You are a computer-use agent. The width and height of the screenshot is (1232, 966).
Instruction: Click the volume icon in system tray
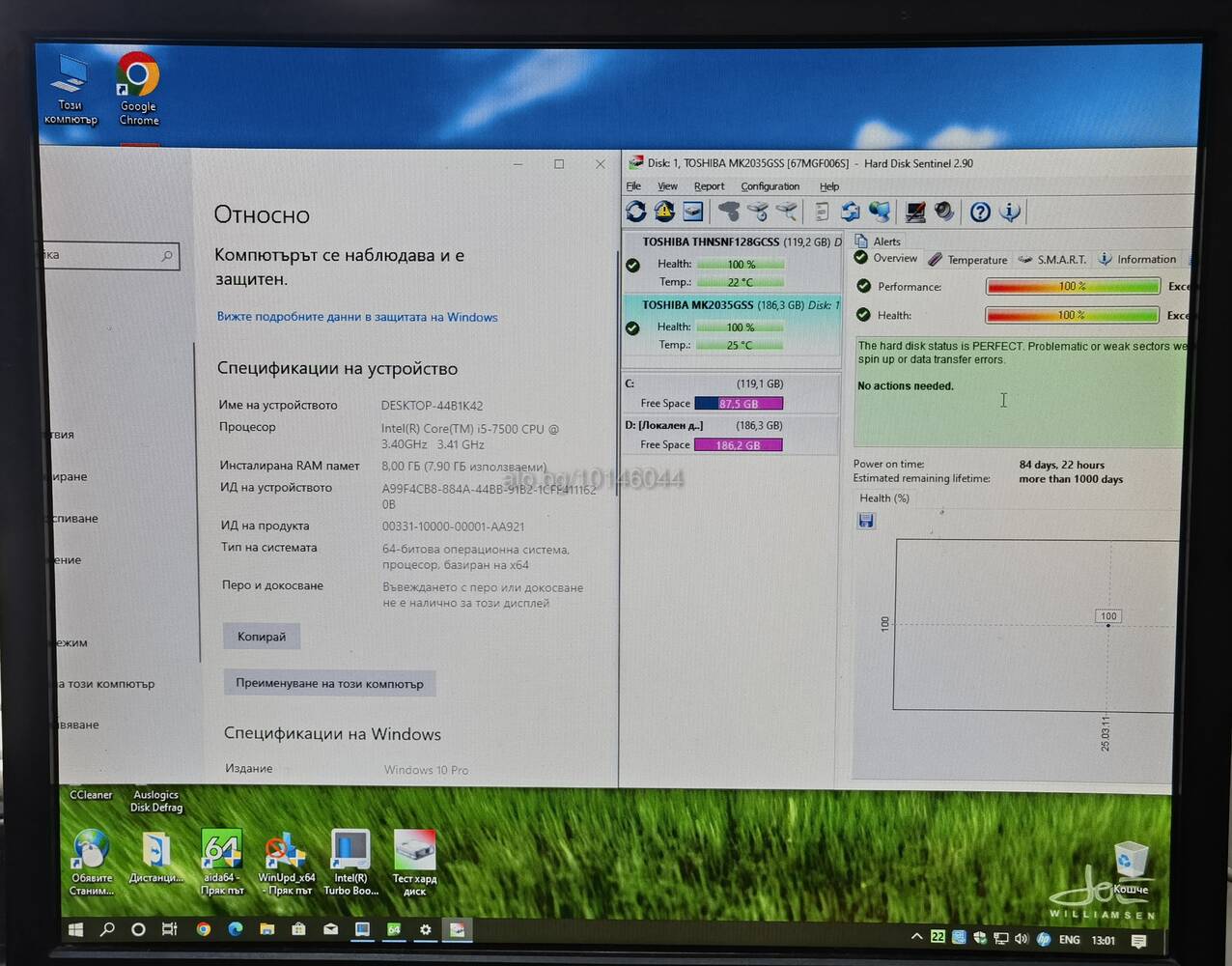[1022, 938]
